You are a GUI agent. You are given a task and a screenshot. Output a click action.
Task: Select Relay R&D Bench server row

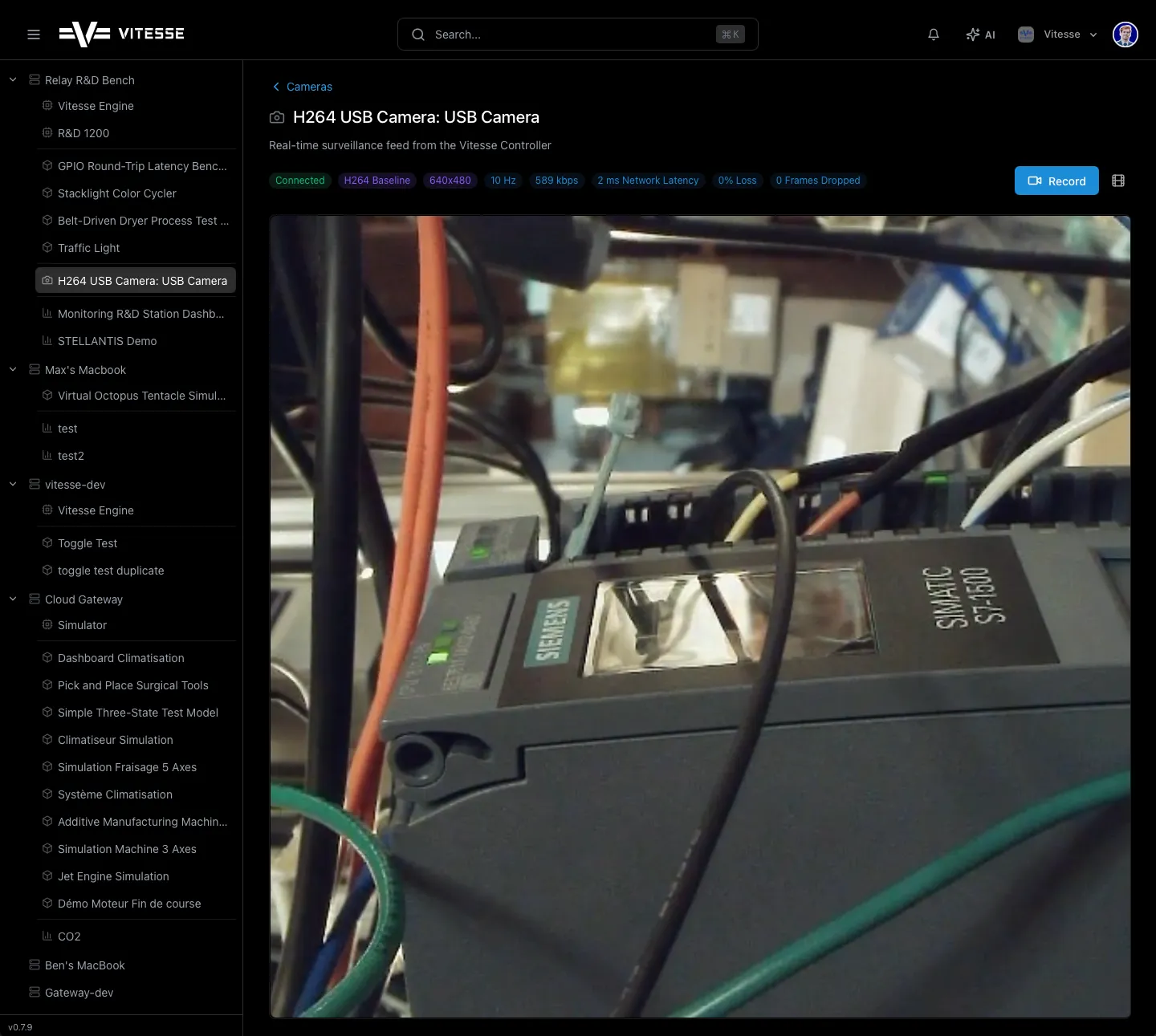tap(89, 80)
